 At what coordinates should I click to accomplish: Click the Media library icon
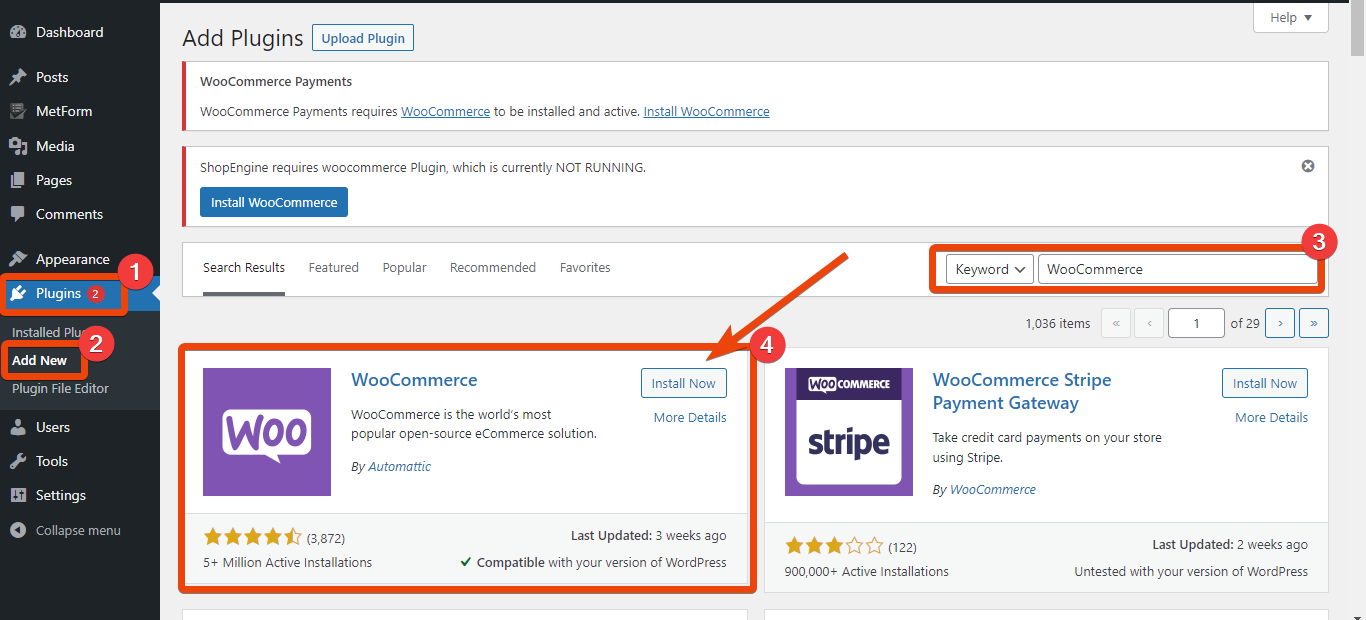point(18,146)
